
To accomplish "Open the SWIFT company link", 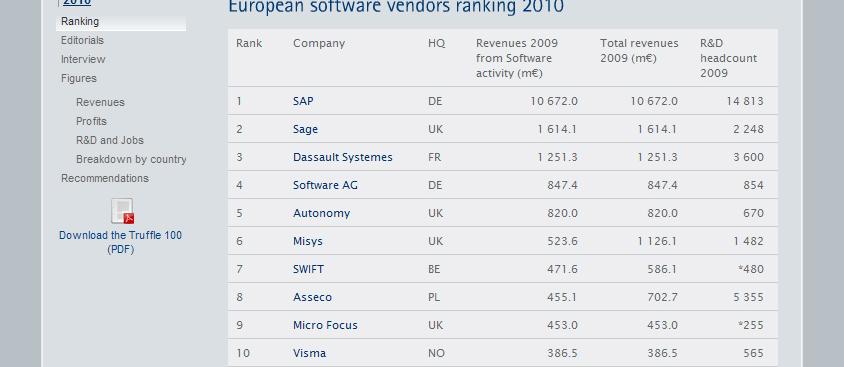I will point(308,269).
